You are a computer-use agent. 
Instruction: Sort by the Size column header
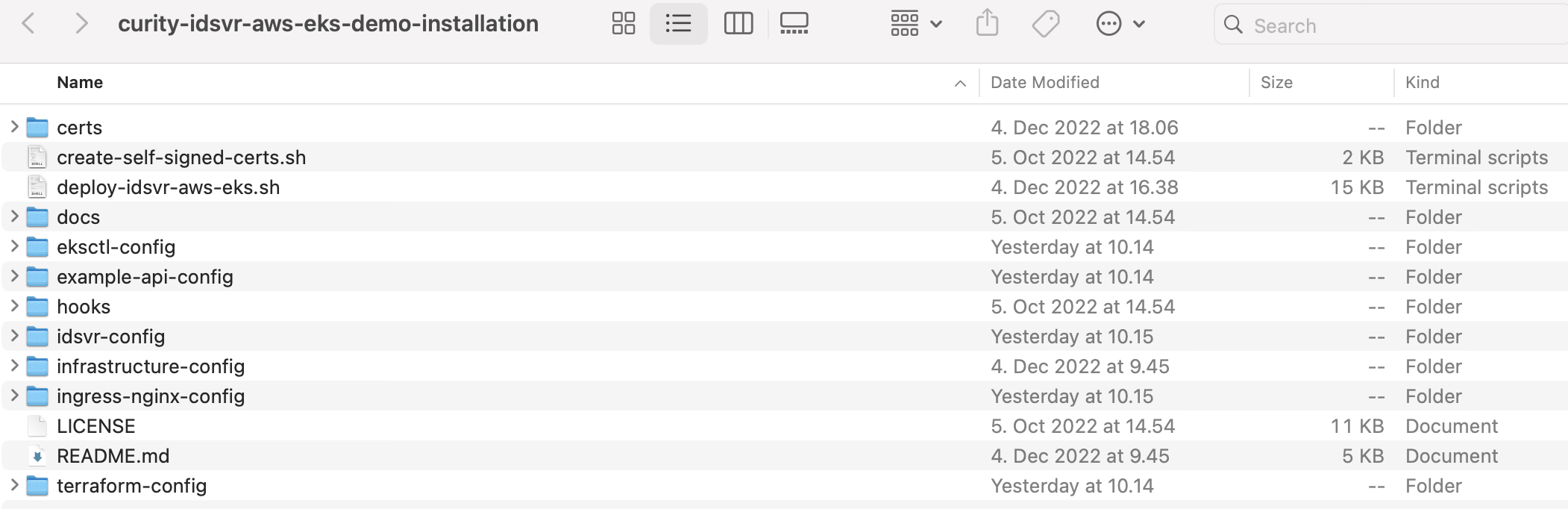click(1276, 82)
